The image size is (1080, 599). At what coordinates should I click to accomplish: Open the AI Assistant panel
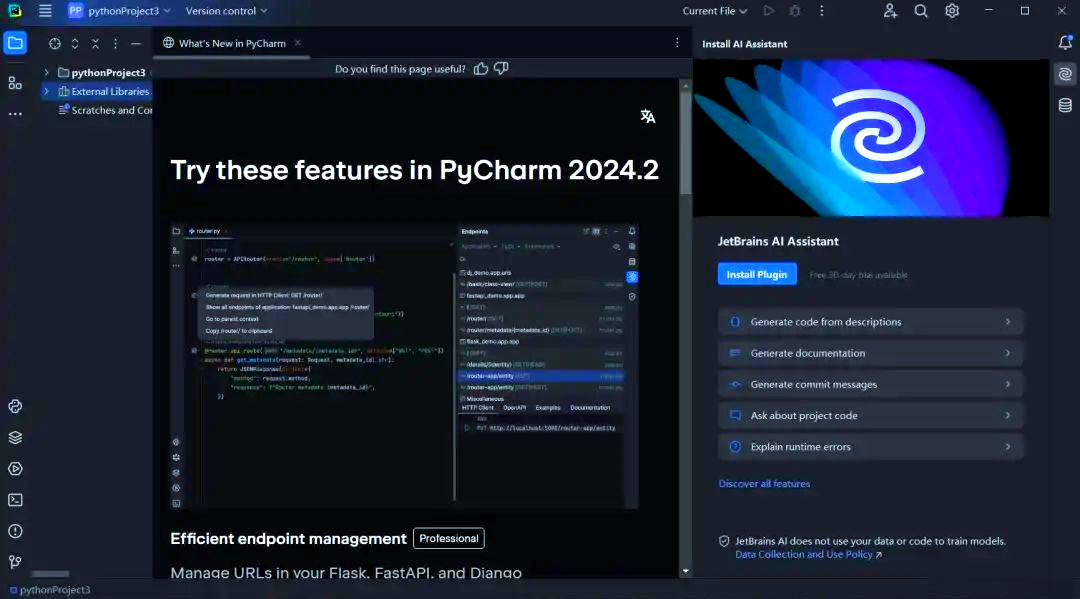pyautogui.click(x=1065, y=74)
